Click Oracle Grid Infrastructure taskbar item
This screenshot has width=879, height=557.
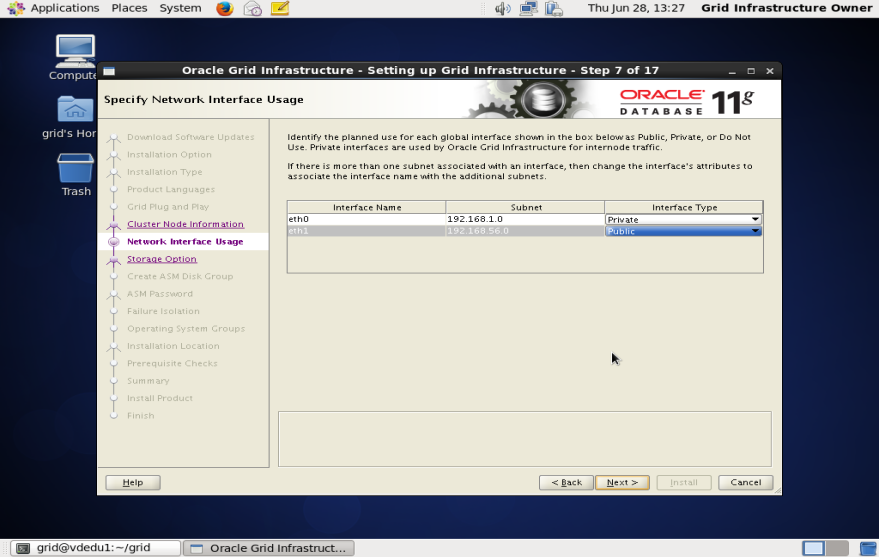269,548
